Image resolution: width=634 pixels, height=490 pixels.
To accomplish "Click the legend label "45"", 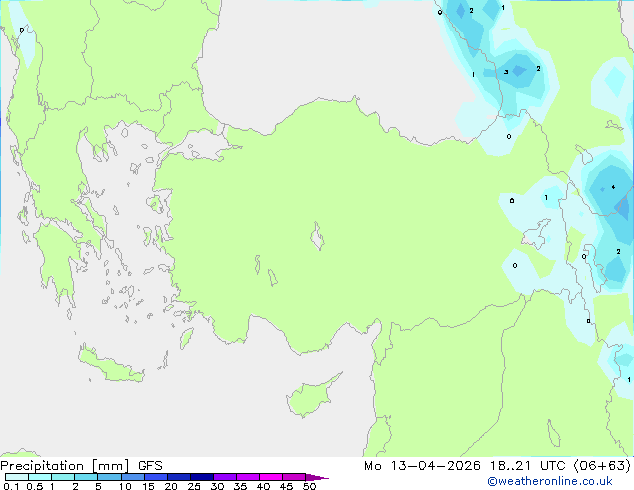I will click(x=286, y=486).
